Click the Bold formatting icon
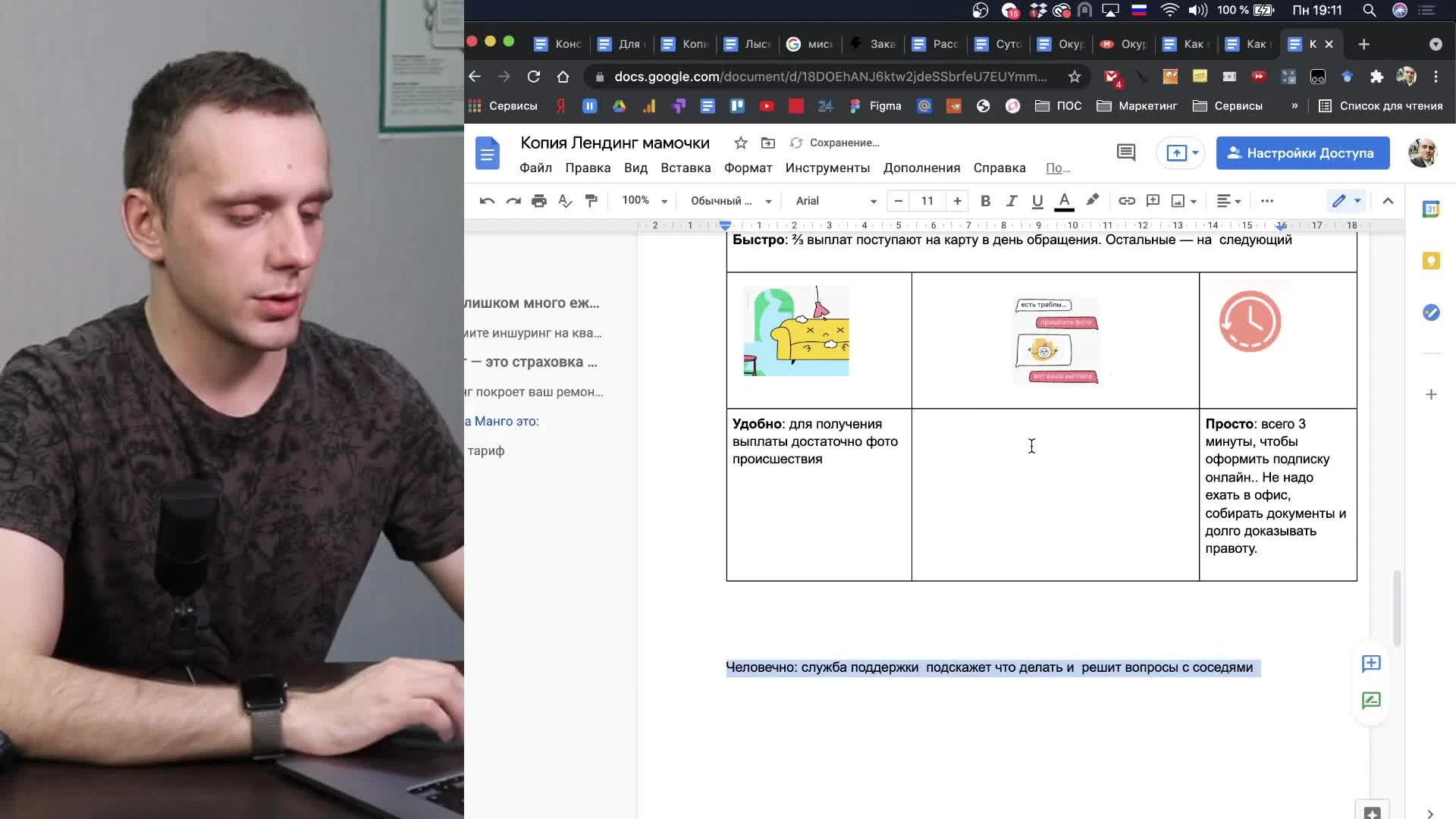Viewport: 1456px width, 819px height. click(985, 200)
